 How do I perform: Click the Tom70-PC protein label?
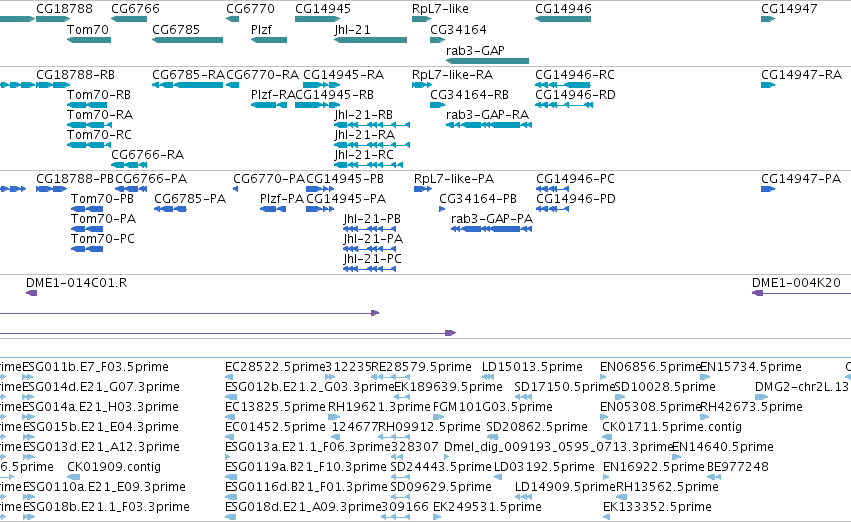(103, 239)
